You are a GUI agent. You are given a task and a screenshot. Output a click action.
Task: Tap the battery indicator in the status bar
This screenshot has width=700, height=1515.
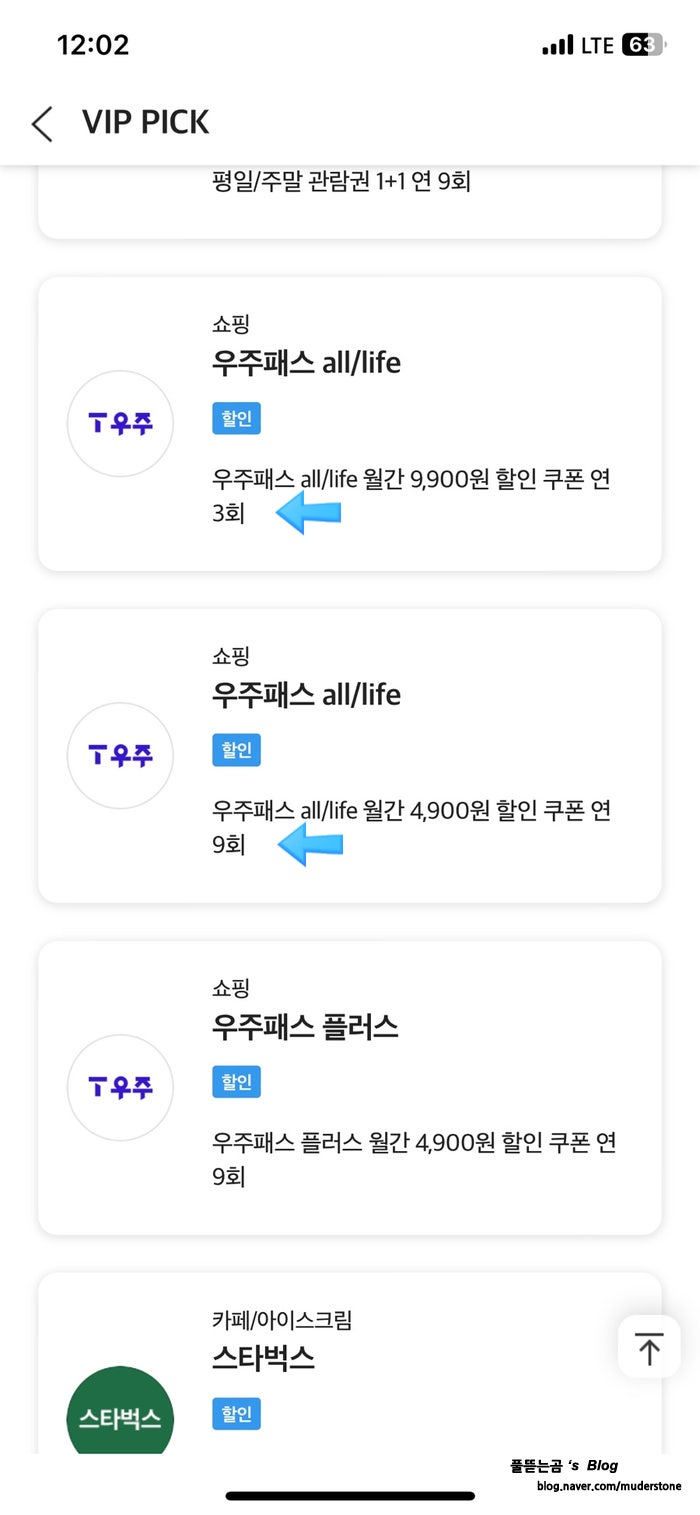pos(642,45)
